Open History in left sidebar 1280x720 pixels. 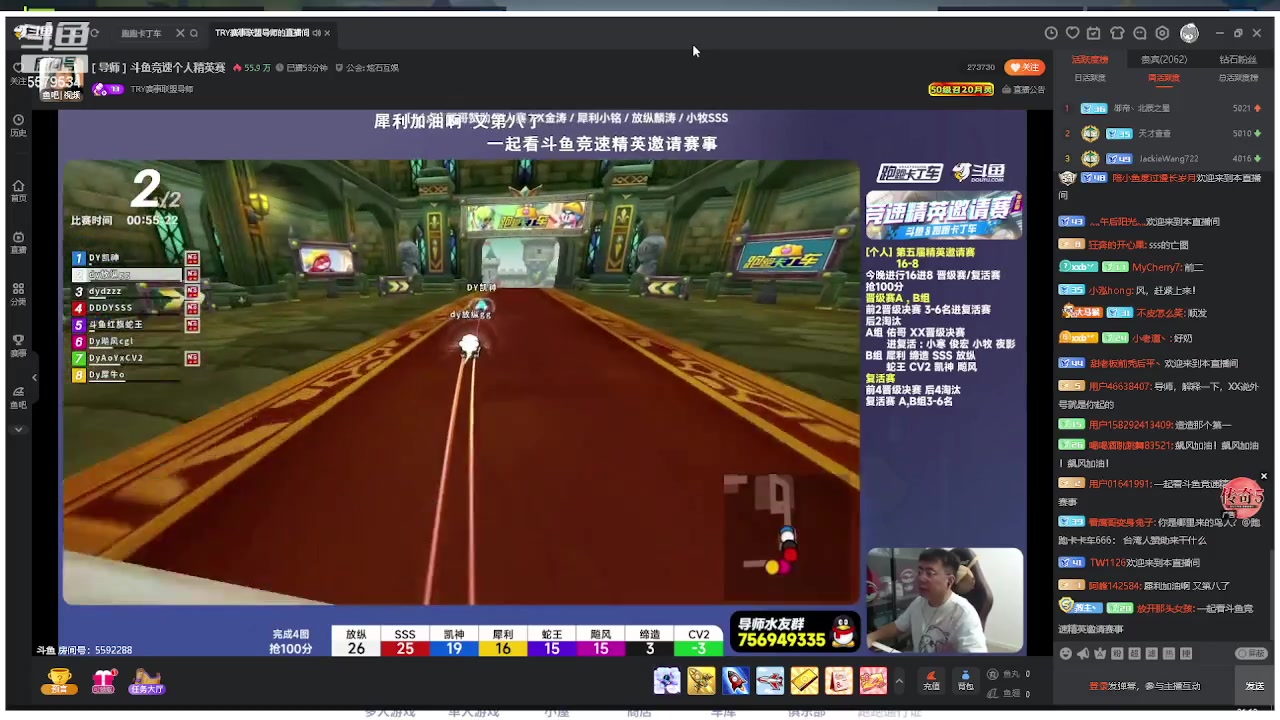point(18,125)
